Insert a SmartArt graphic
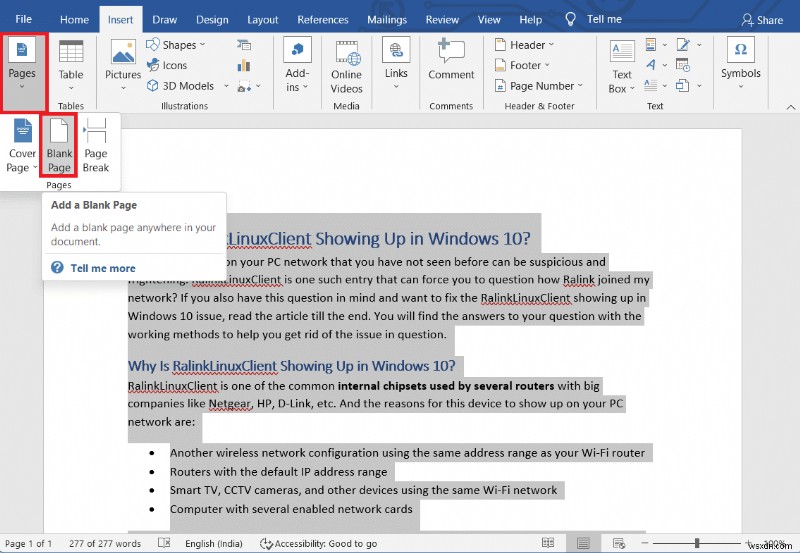 click(244, 45)
